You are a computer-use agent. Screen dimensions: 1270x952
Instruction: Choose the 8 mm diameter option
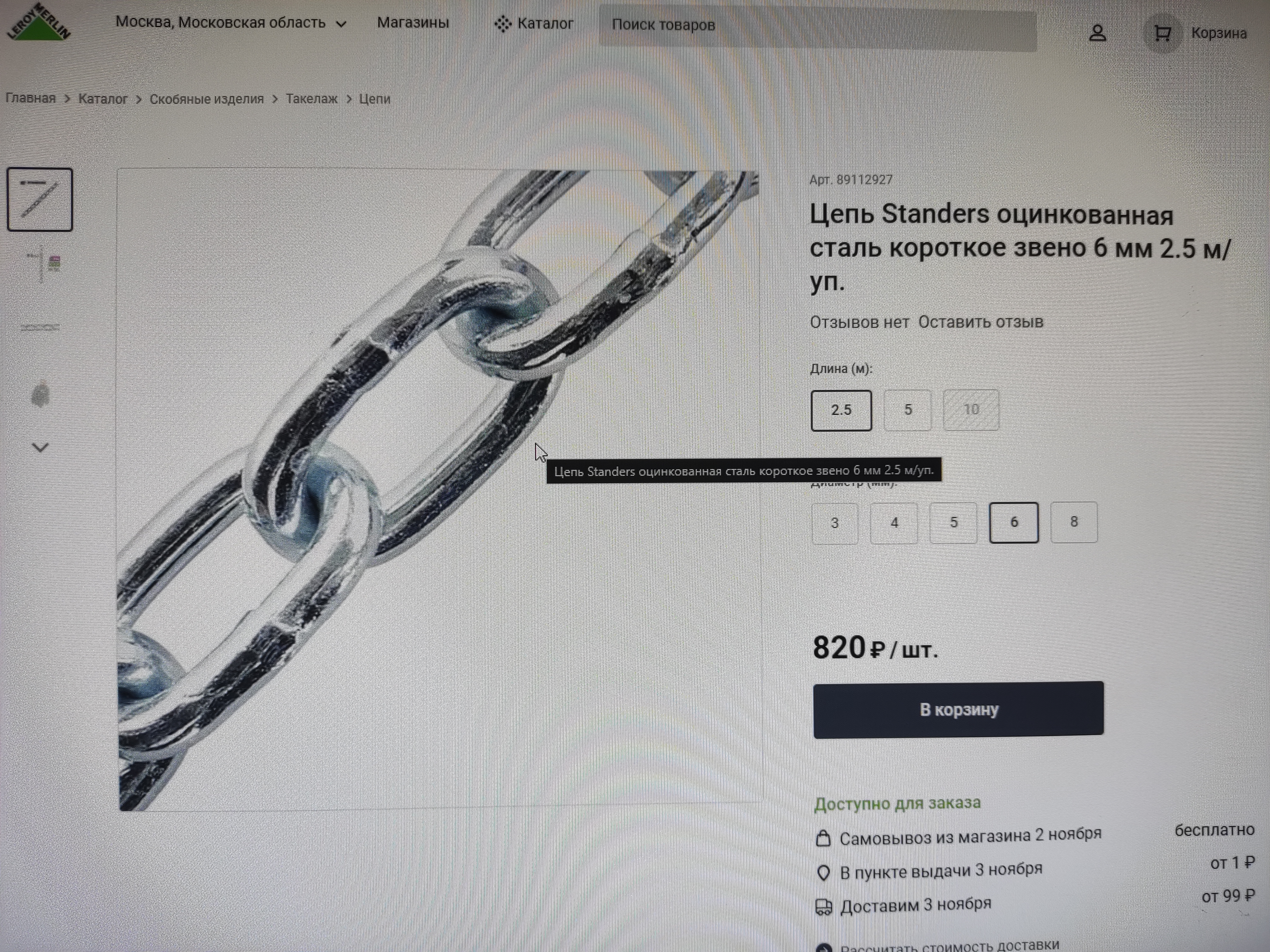(1074, 522)
